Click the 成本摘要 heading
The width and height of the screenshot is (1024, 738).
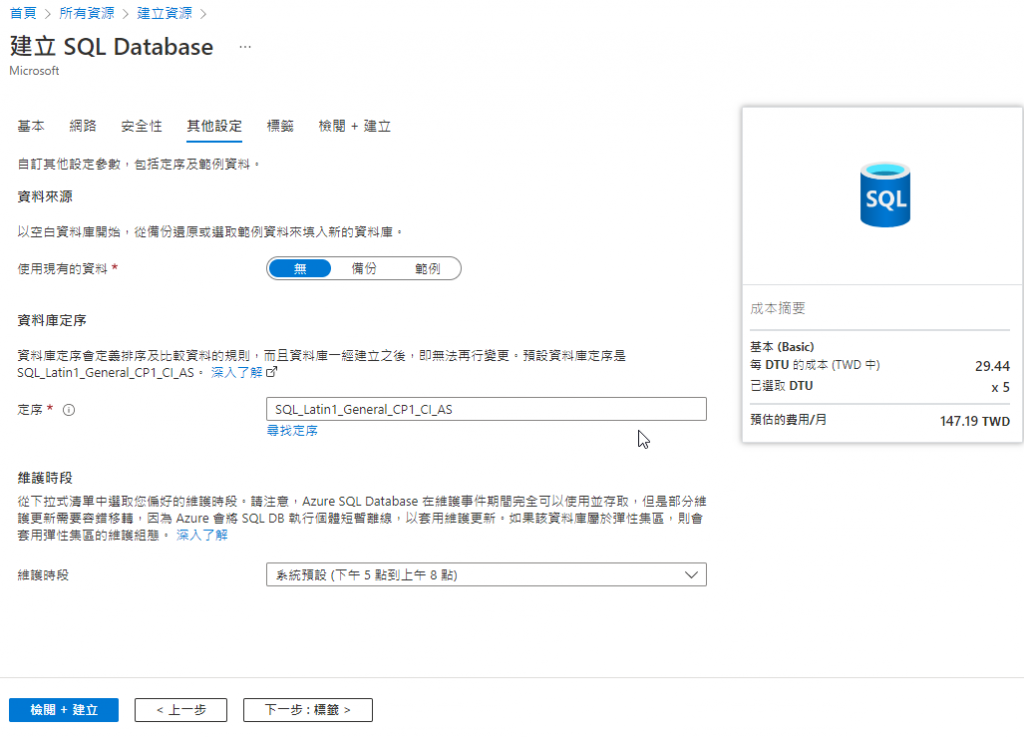(777, 308)
